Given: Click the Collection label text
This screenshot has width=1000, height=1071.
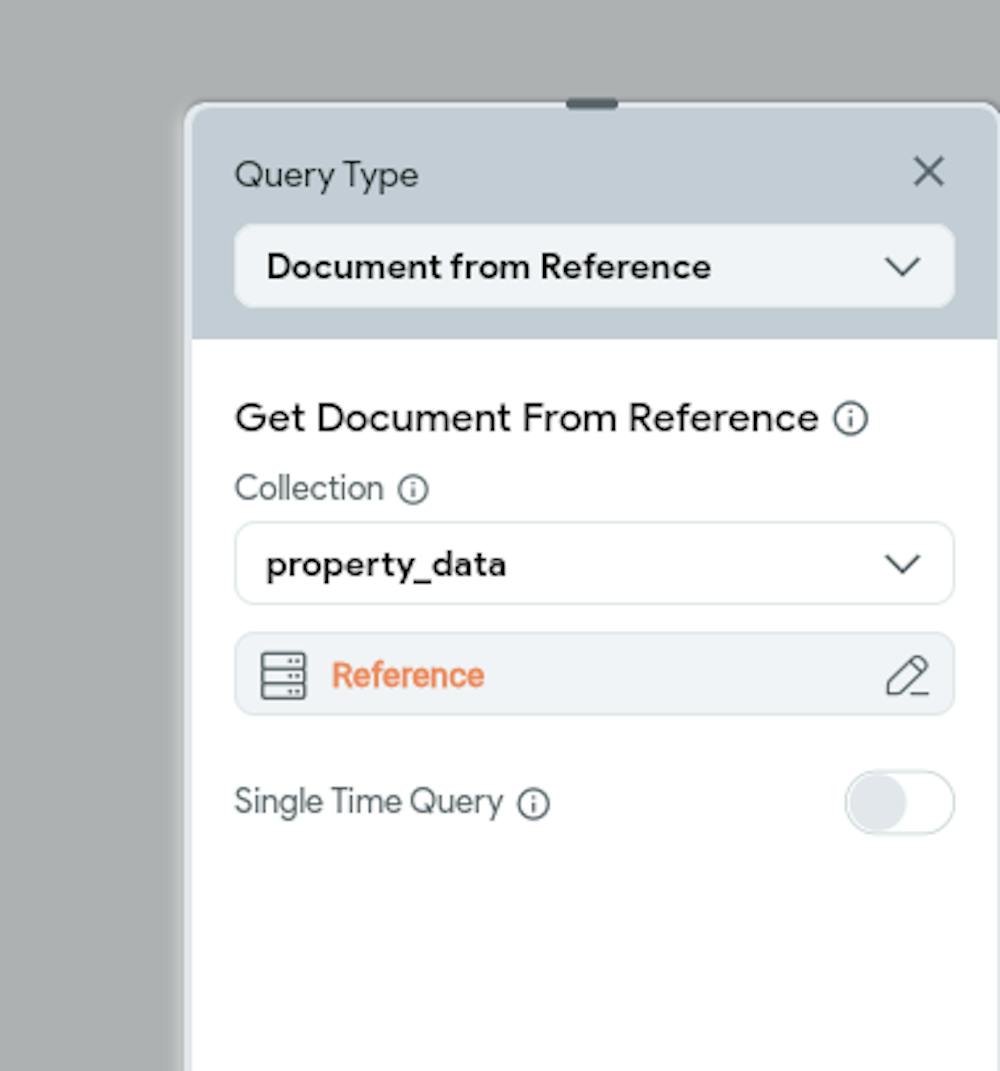Looking at the screenshot, I should [308, 489].
